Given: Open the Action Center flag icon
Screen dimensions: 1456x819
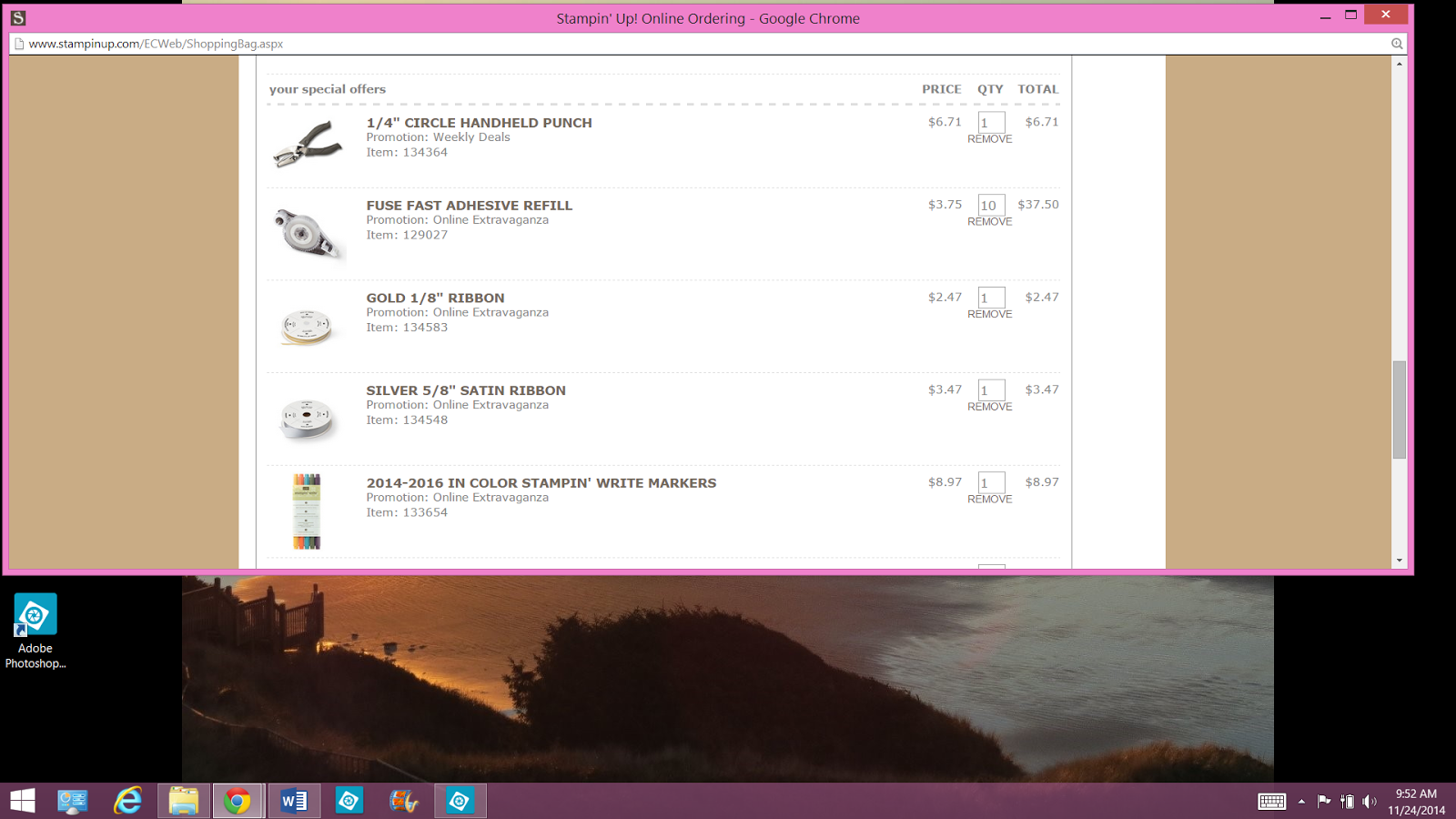Looking at the screenshot, I should pyautogui.click(x=1324, y=802).
